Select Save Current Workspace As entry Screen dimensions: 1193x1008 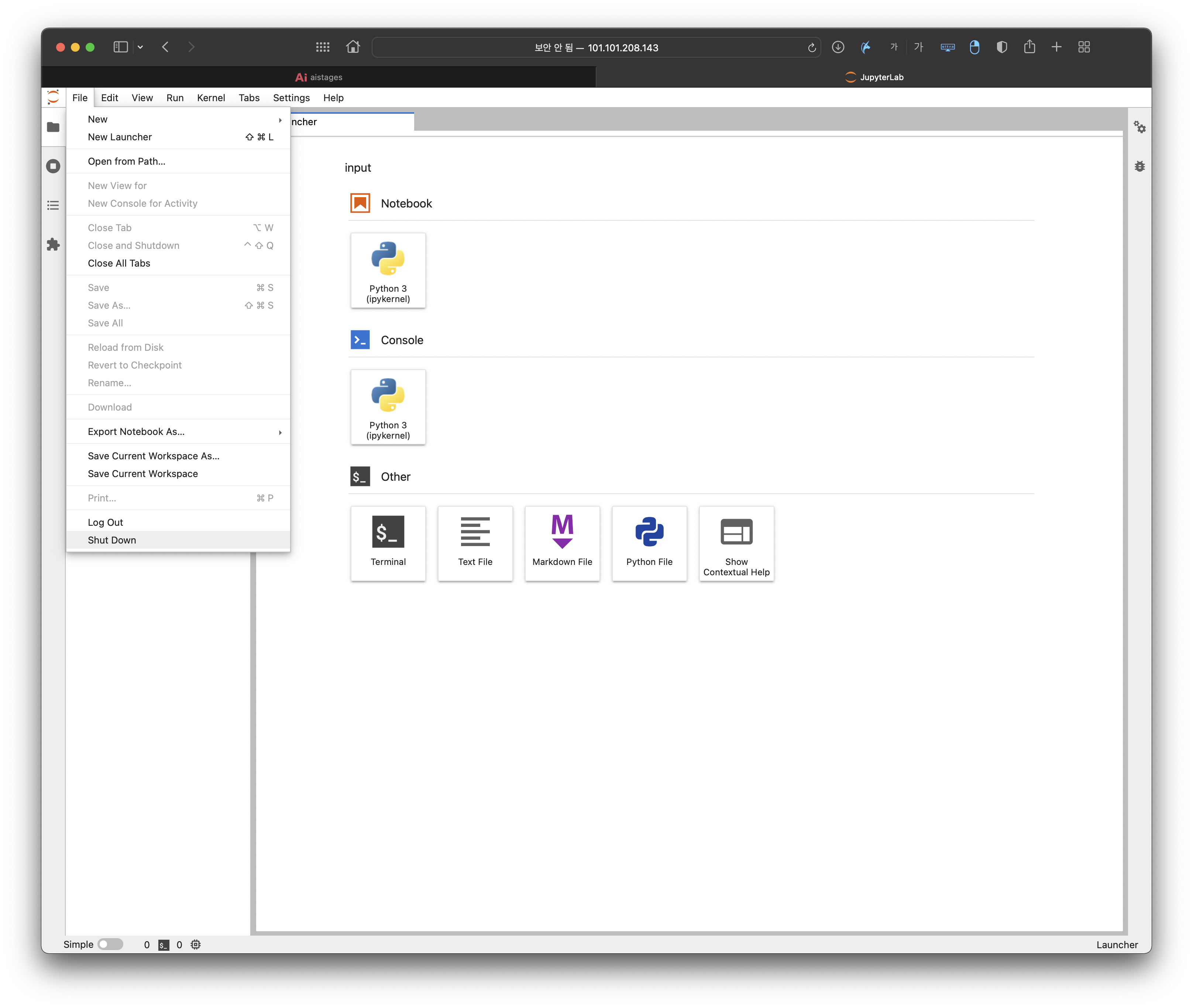(178, 455)
